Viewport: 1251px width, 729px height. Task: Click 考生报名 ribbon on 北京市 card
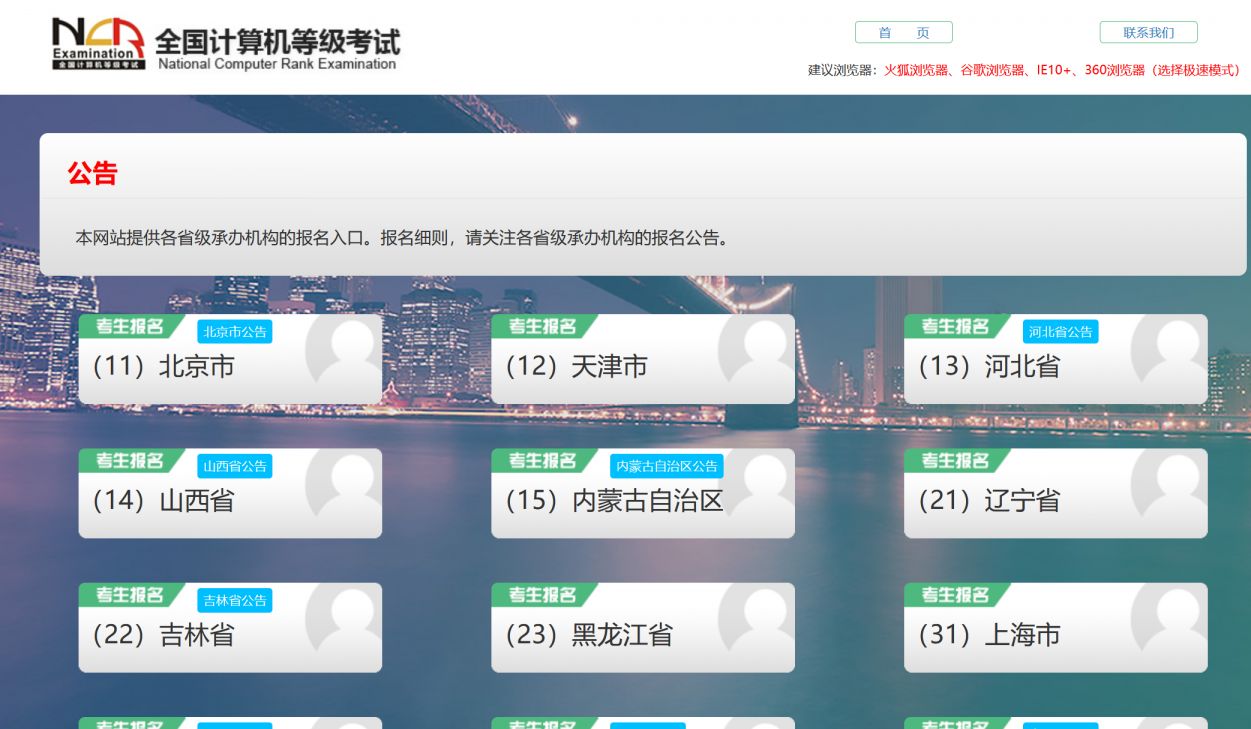click(x=130, y=326)
